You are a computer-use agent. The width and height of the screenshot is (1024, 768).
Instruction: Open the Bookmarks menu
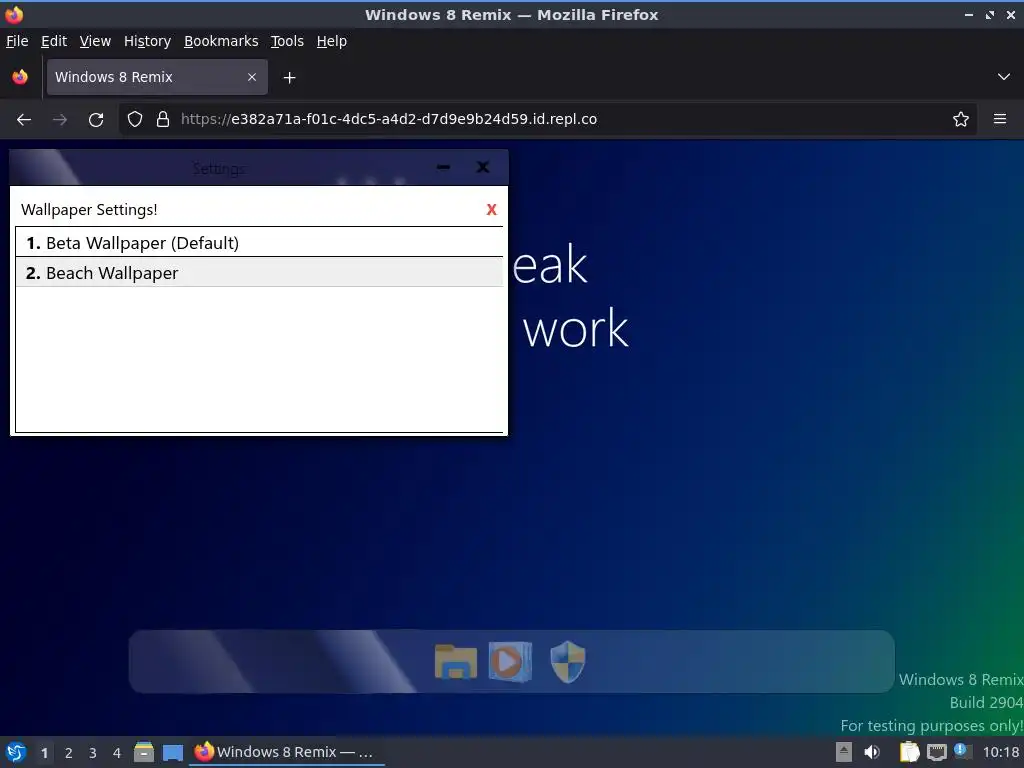(221, 41)
